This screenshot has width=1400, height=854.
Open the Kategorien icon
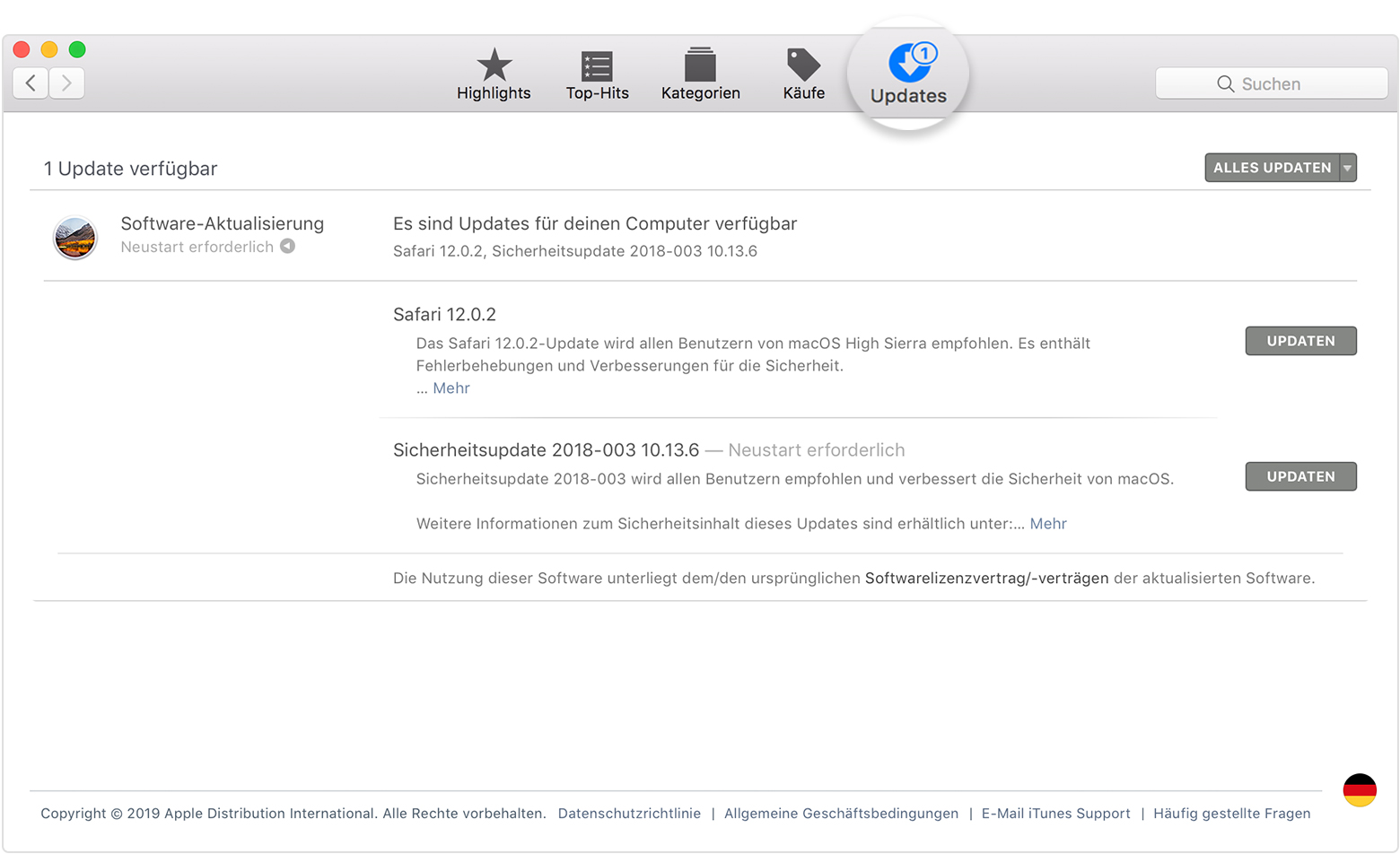coord(700,65)
